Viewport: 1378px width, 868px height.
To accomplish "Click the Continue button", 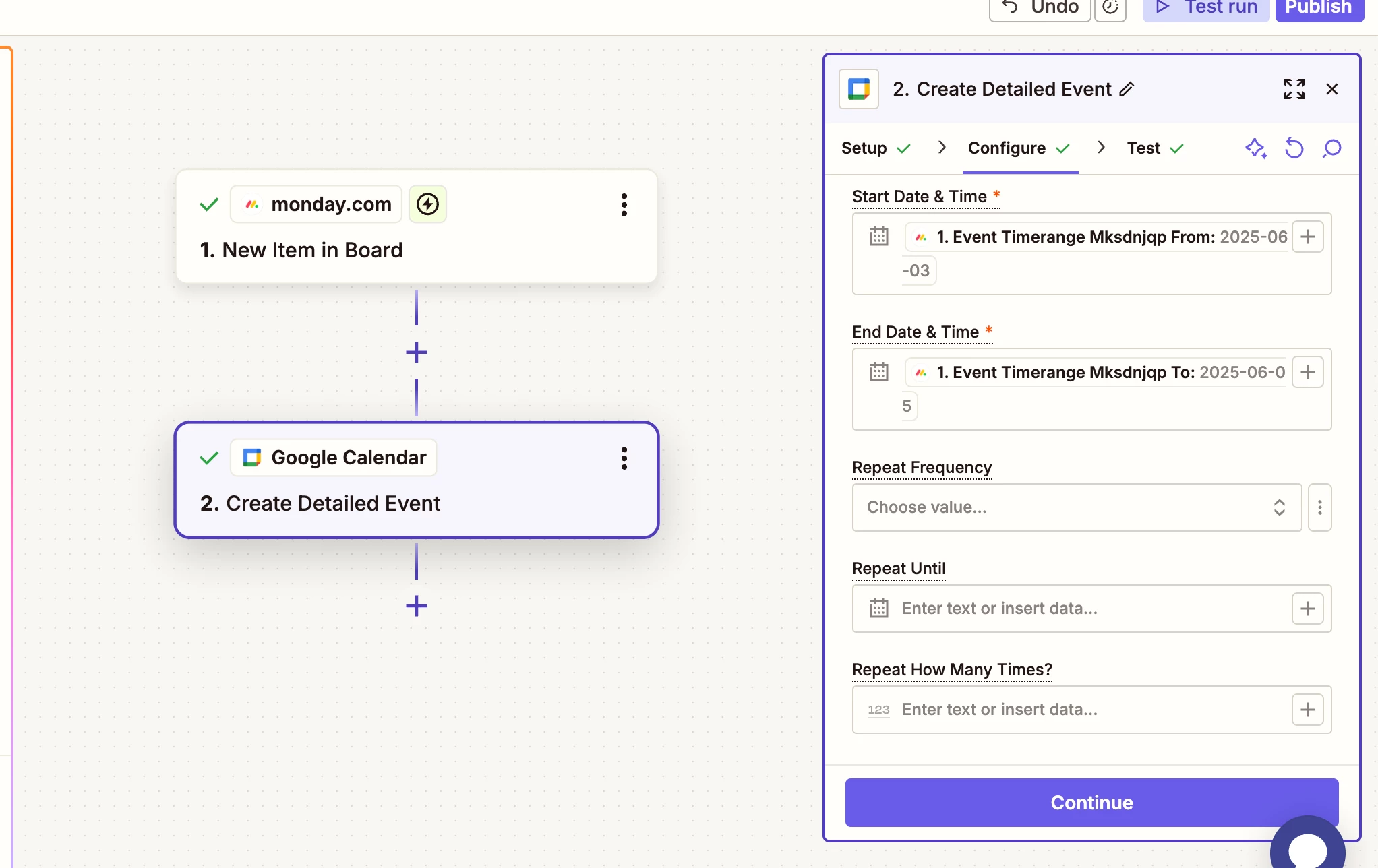I will pos(1092,803).
